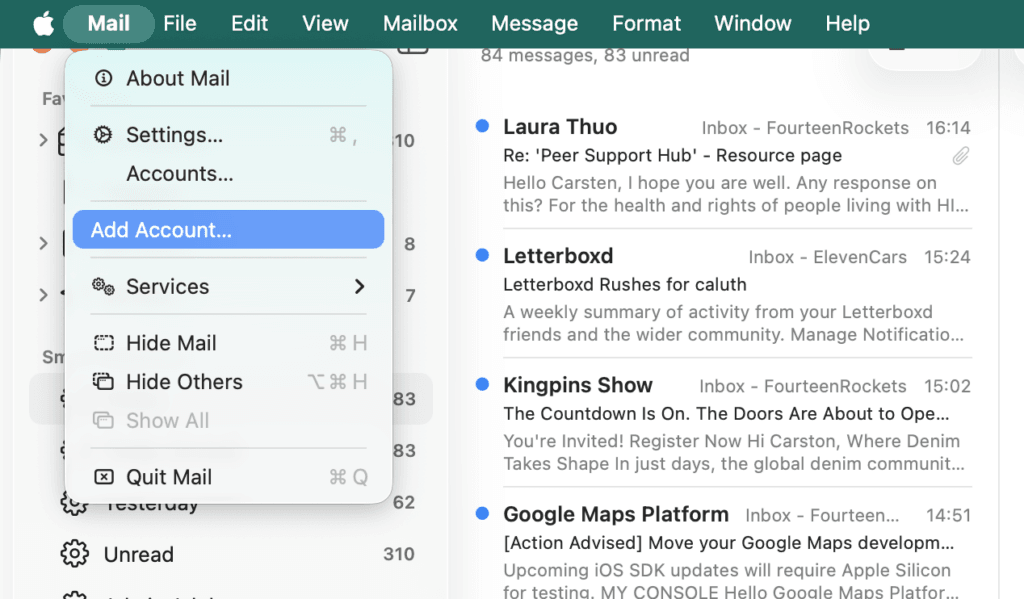Image resolution: width=1024 pixels, height=599 pixels.
Task: Choose Add Account… menu item
Action: pyautogui.click(x=228, y=229)
